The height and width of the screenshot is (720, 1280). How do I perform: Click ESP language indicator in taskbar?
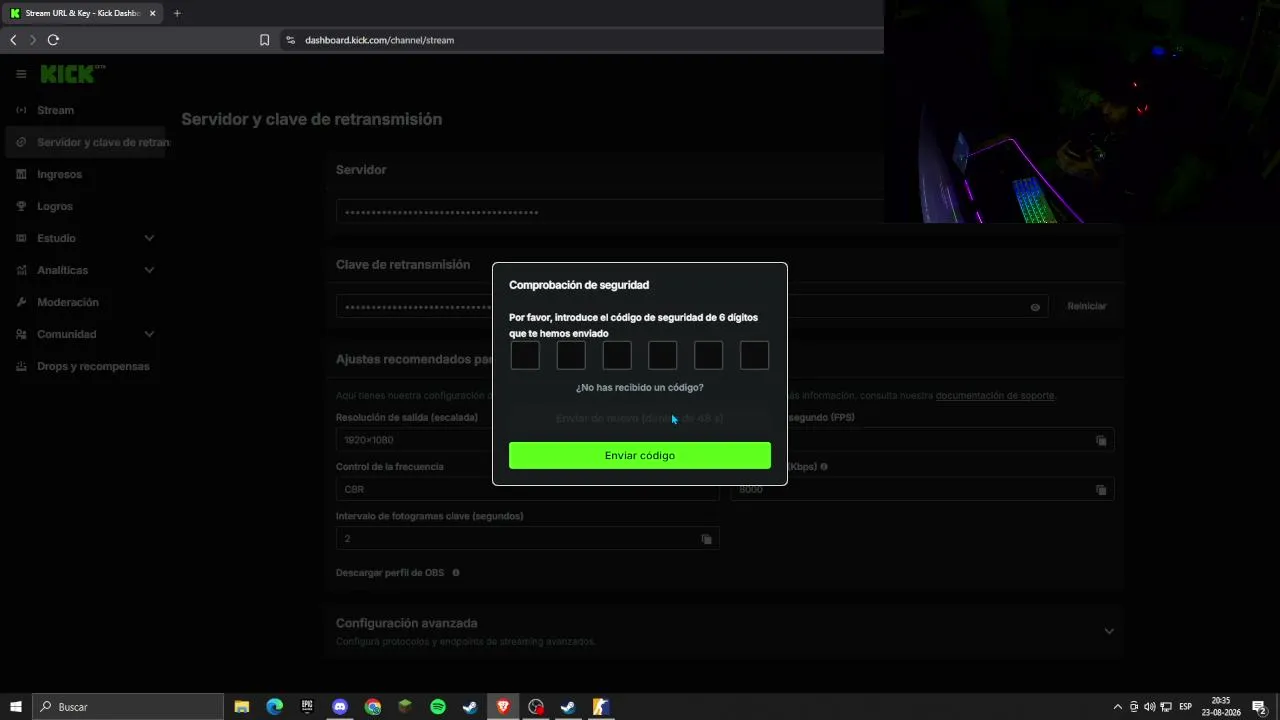coord(1185,707)
